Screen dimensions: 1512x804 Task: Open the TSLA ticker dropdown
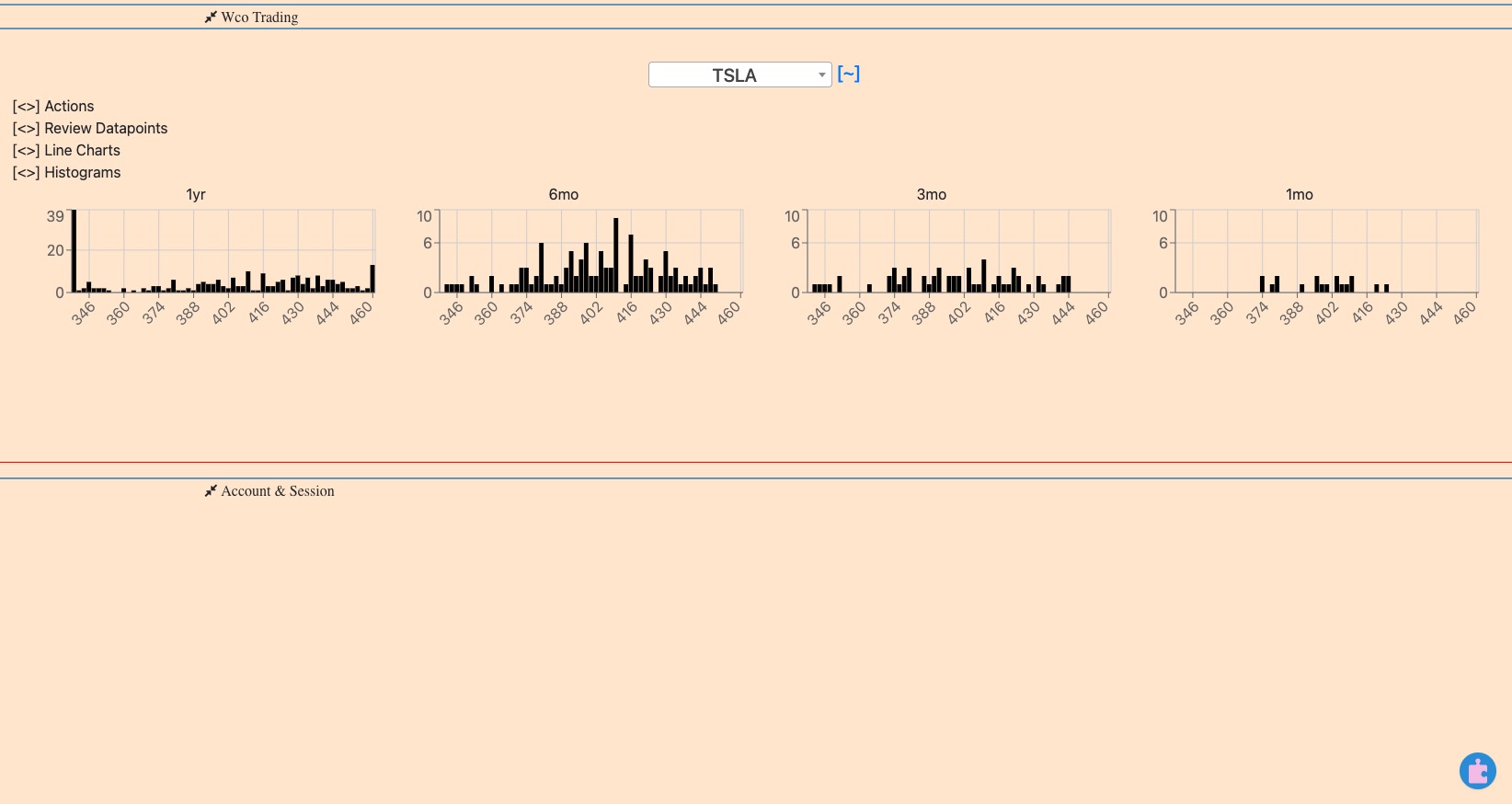740,75
